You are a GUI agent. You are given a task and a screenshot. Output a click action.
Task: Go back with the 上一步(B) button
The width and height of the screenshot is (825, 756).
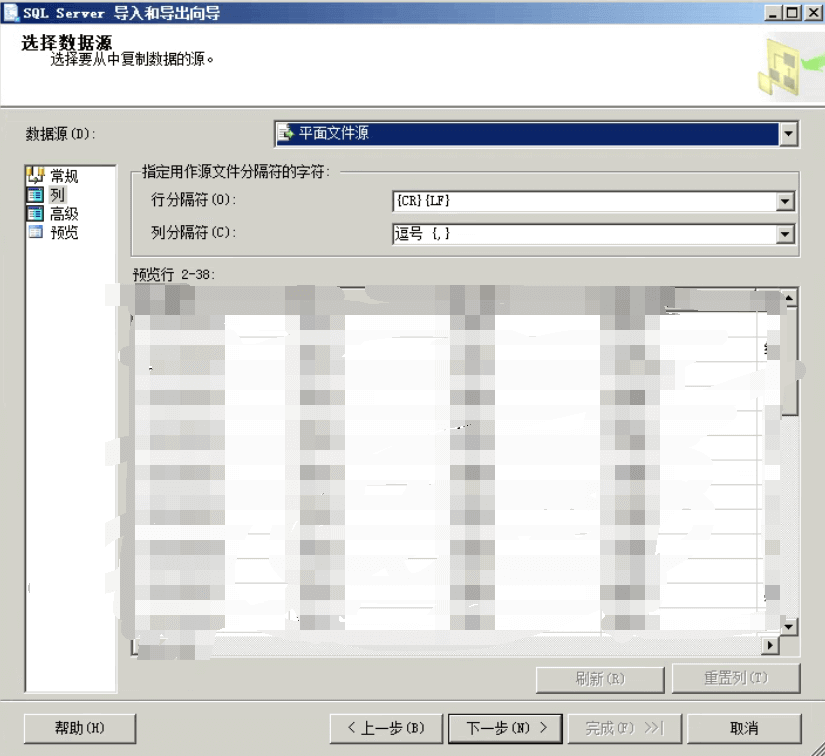click(x=385, y=728)
